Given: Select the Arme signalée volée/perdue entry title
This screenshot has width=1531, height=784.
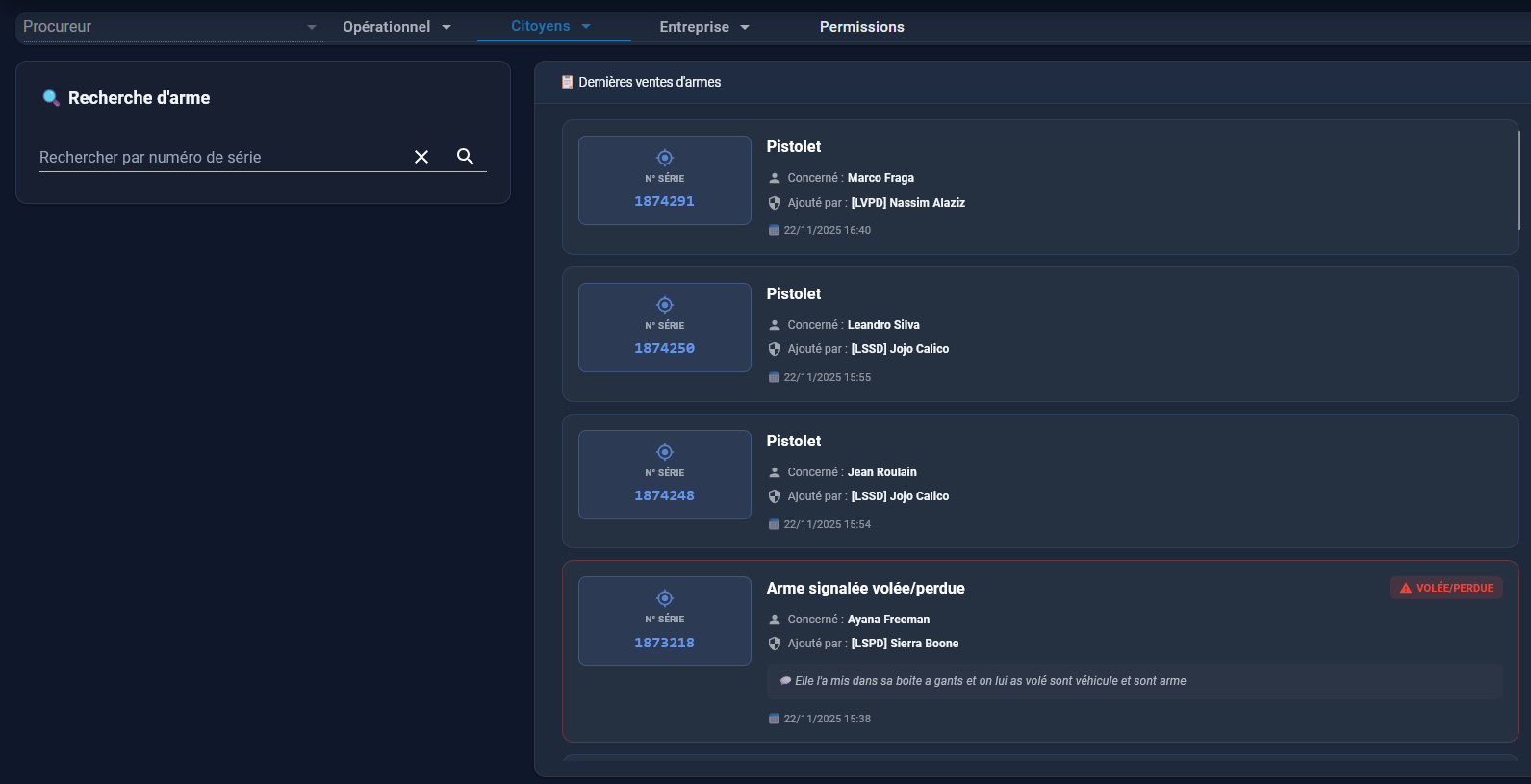Looking at the screenshot, I should (865, 588).
